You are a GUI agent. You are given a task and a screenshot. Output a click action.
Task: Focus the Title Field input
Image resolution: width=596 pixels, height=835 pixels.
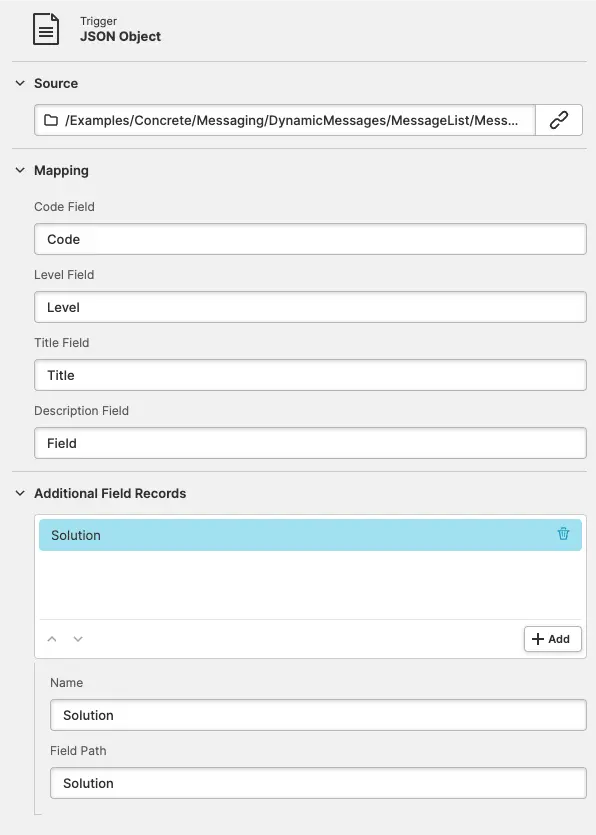(x=310, y=375)
